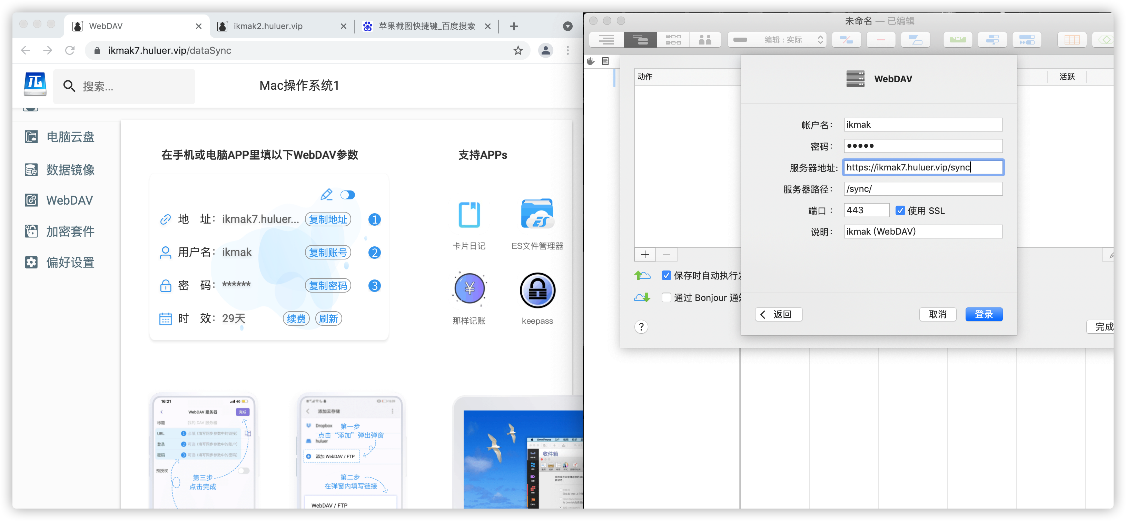Image resolution: width=1126 pixels, height=521 pixels.
Task: Toggle the 保存时自动执行 checkbox
Action: pyautogui.click(x=666, y=276)
